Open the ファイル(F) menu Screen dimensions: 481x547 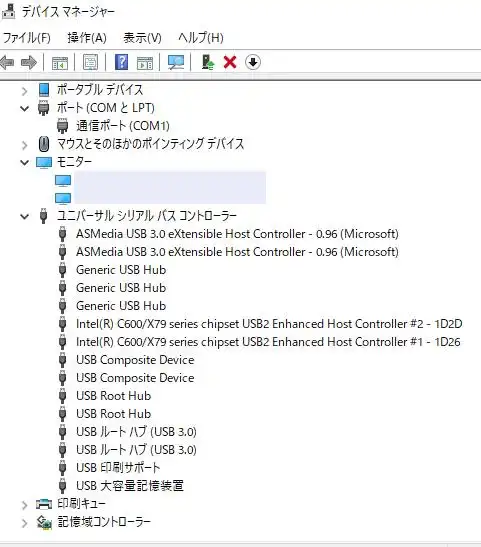point(27,38)
